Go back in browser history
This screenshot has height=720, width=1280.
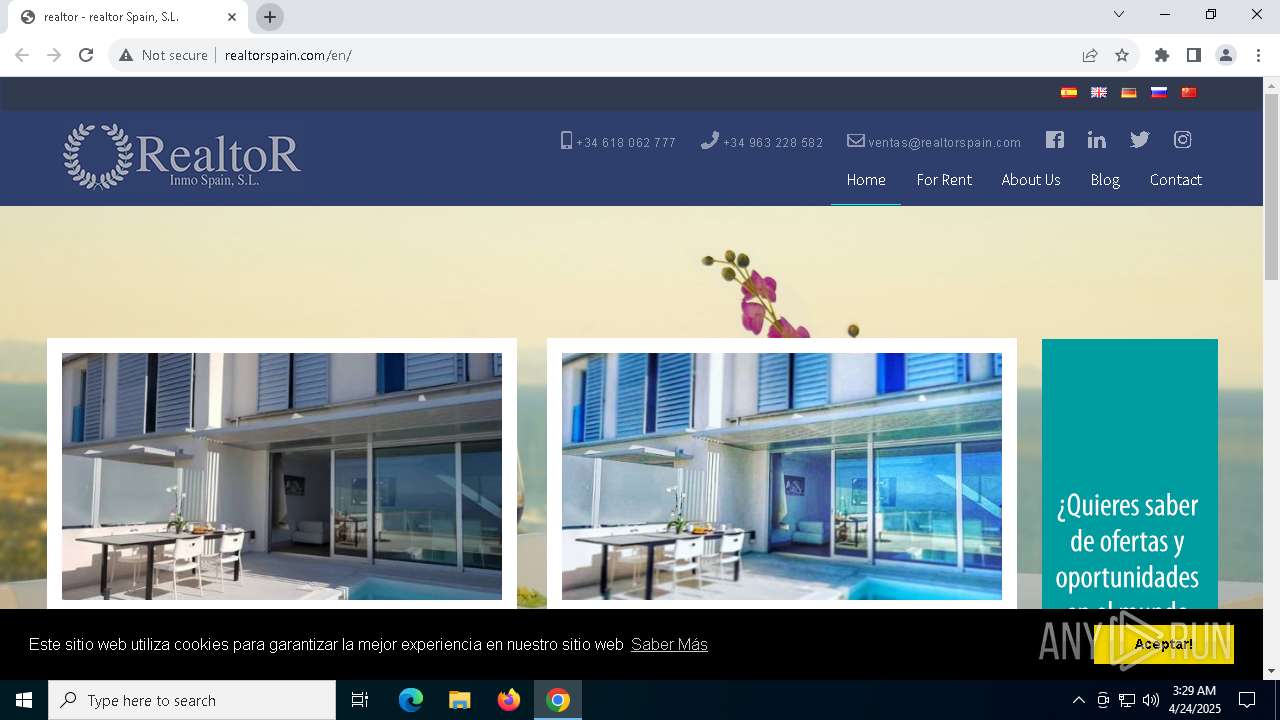pos(22,55)
